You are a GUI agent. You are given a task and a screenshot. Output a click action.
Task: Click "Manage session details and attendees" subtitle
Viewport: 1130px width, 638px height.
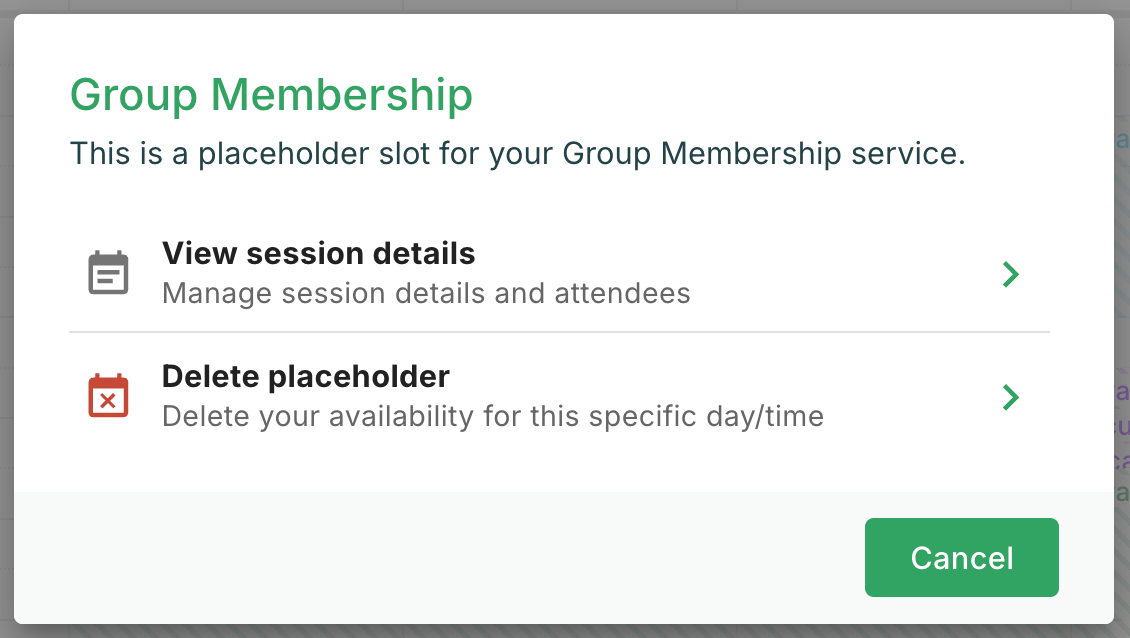point(426,294)
